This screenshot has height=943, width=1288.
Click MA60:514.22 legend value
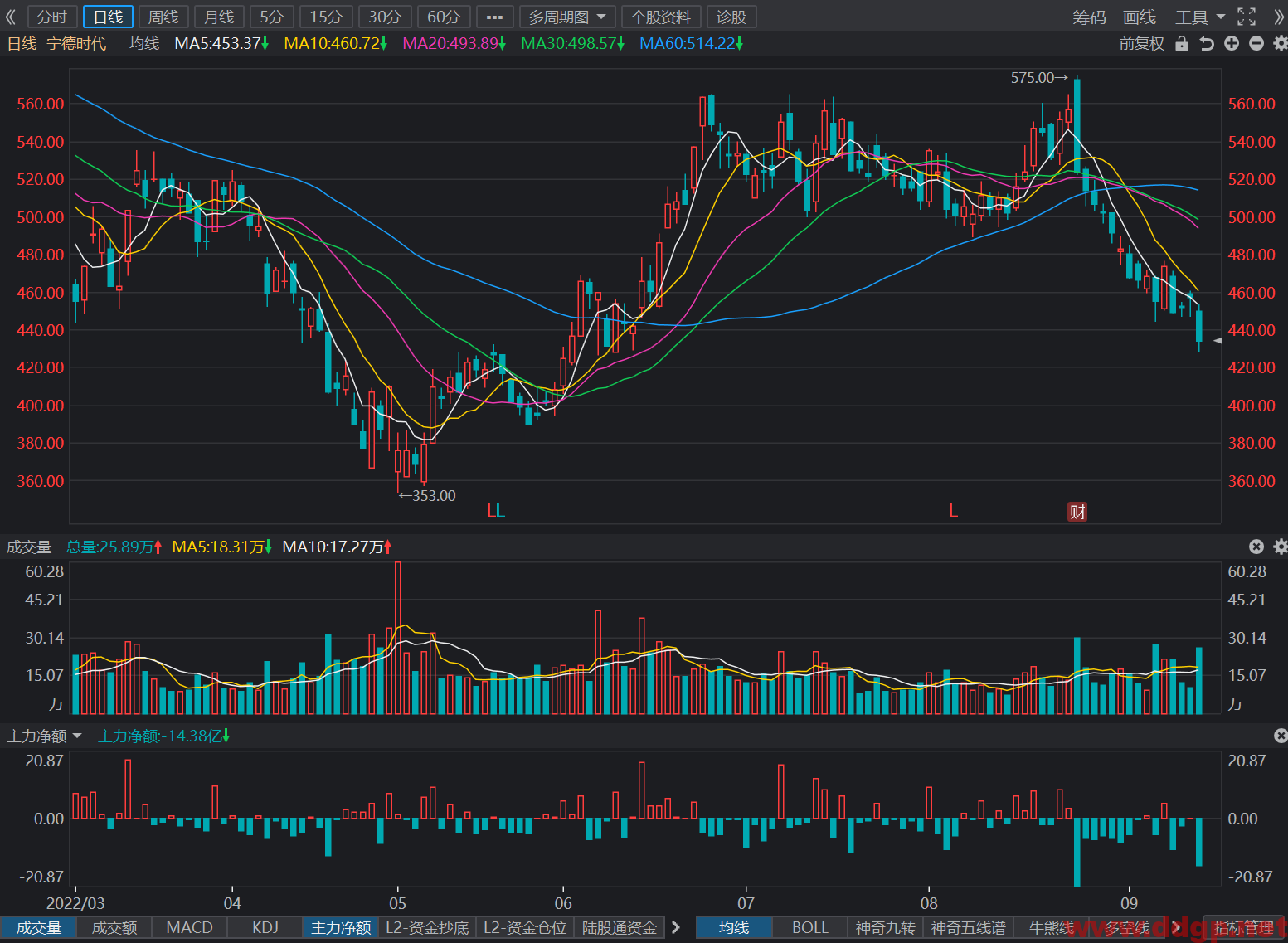692,43
